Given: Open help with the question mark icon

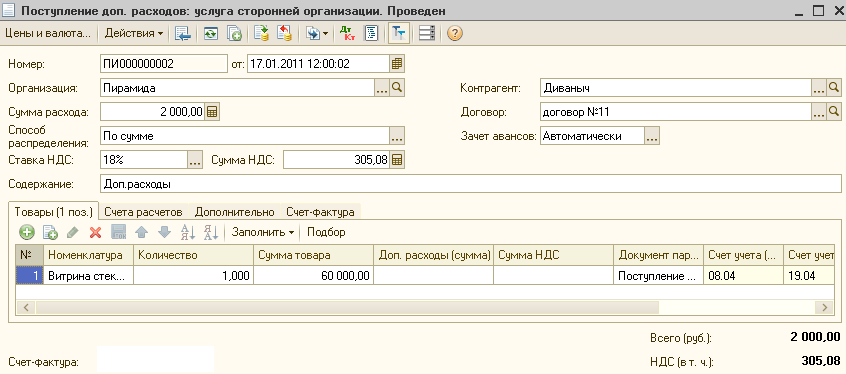Looking at the screenshot, I should tap(455, 33).
